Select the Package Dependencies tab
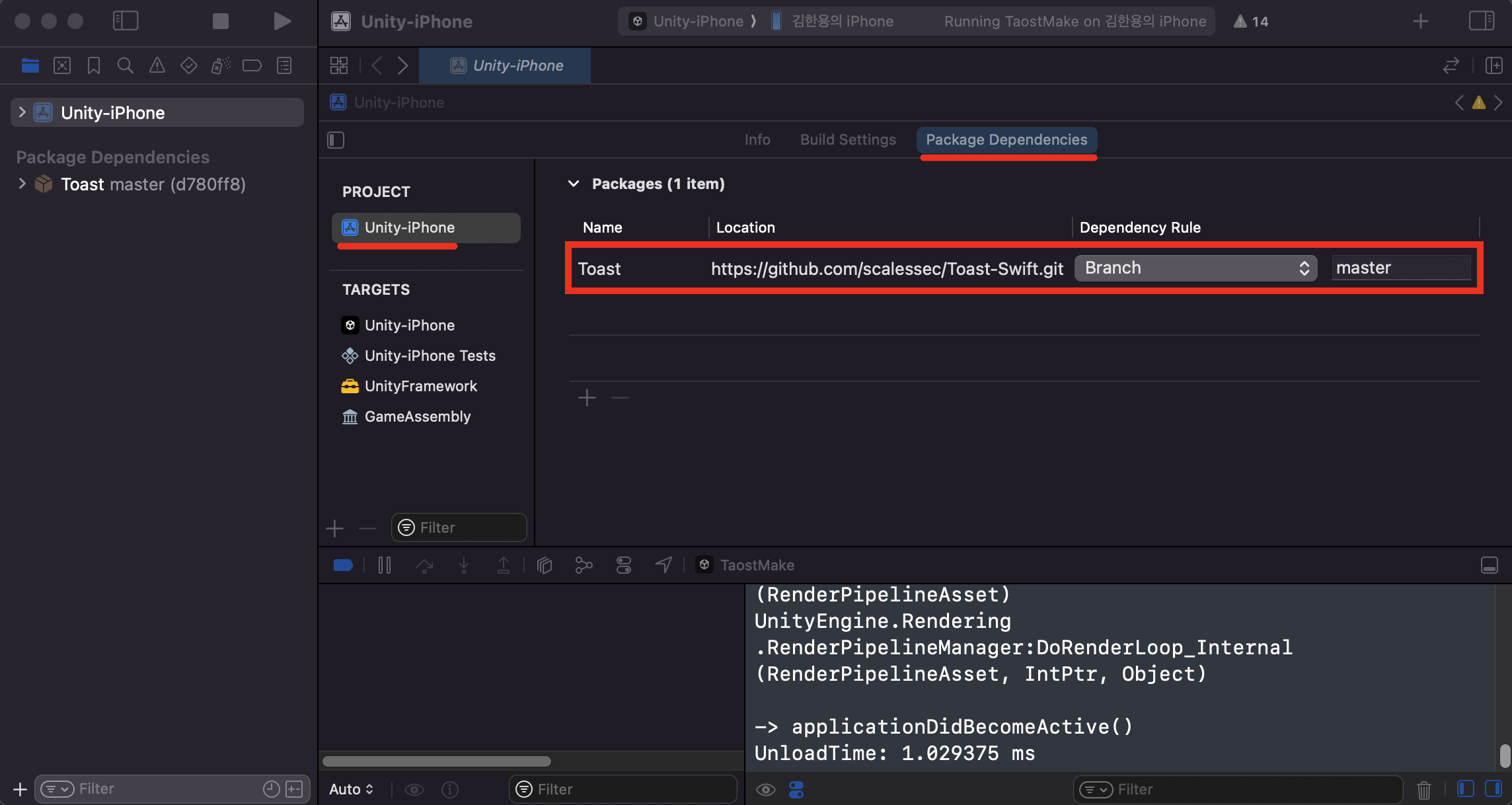The width and height of the screenshot is (1512, 805). pyautogui.click(x=1006, y=139)
